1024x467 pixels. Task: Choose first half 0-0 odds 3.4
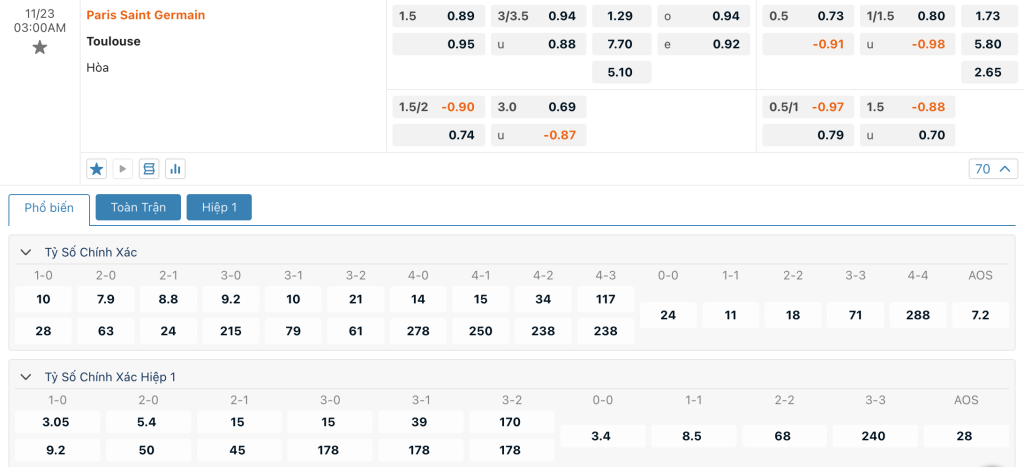coord(602,436)
